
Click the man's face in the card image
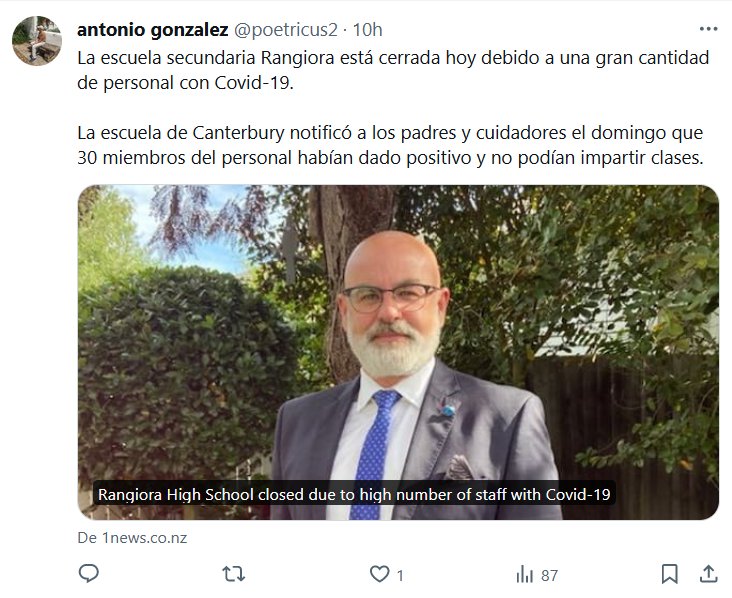[392, 303]
